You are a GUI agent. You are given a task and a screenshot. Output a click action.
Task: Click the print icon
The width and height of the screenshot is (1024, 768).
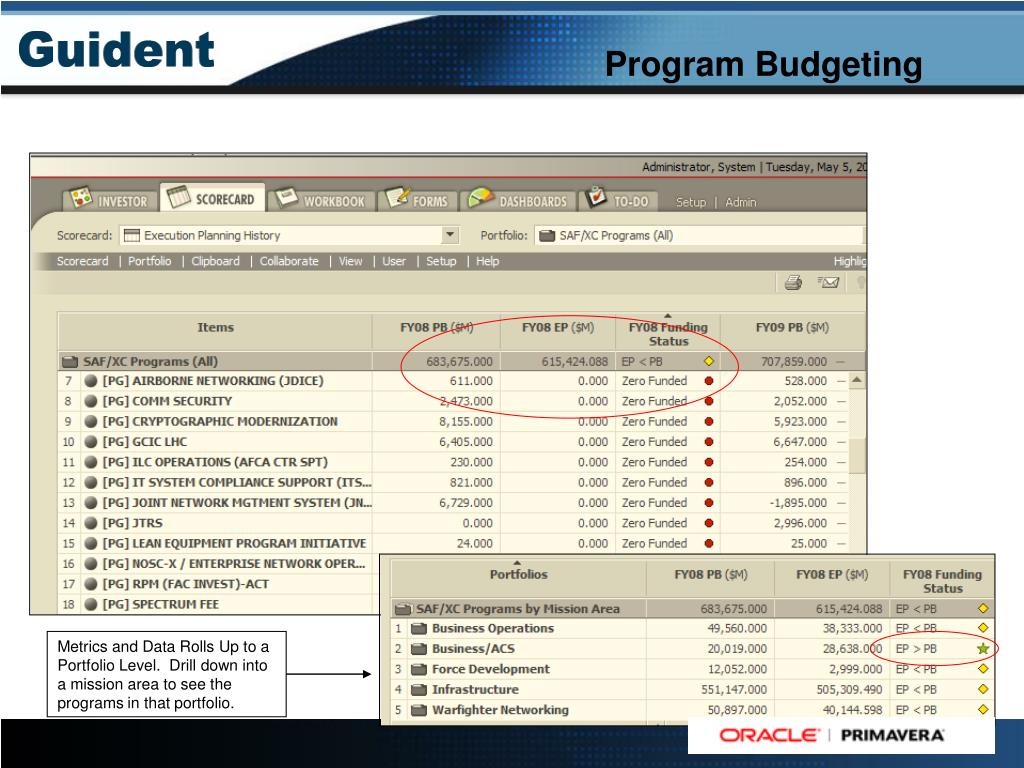coord(793,282)
